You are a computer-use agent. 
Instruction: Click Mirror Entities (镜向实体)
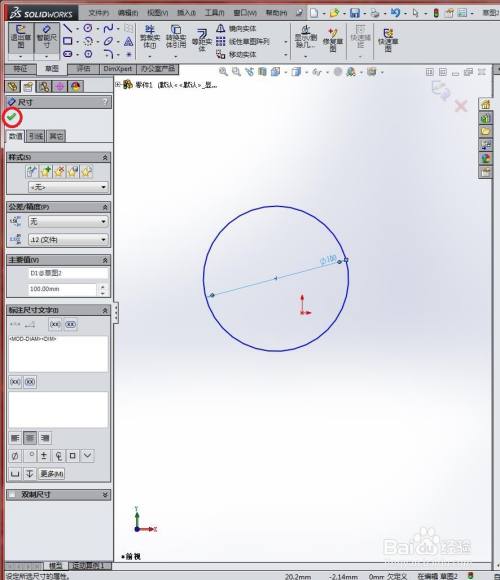pyautogui.click(x=236, y=28)
